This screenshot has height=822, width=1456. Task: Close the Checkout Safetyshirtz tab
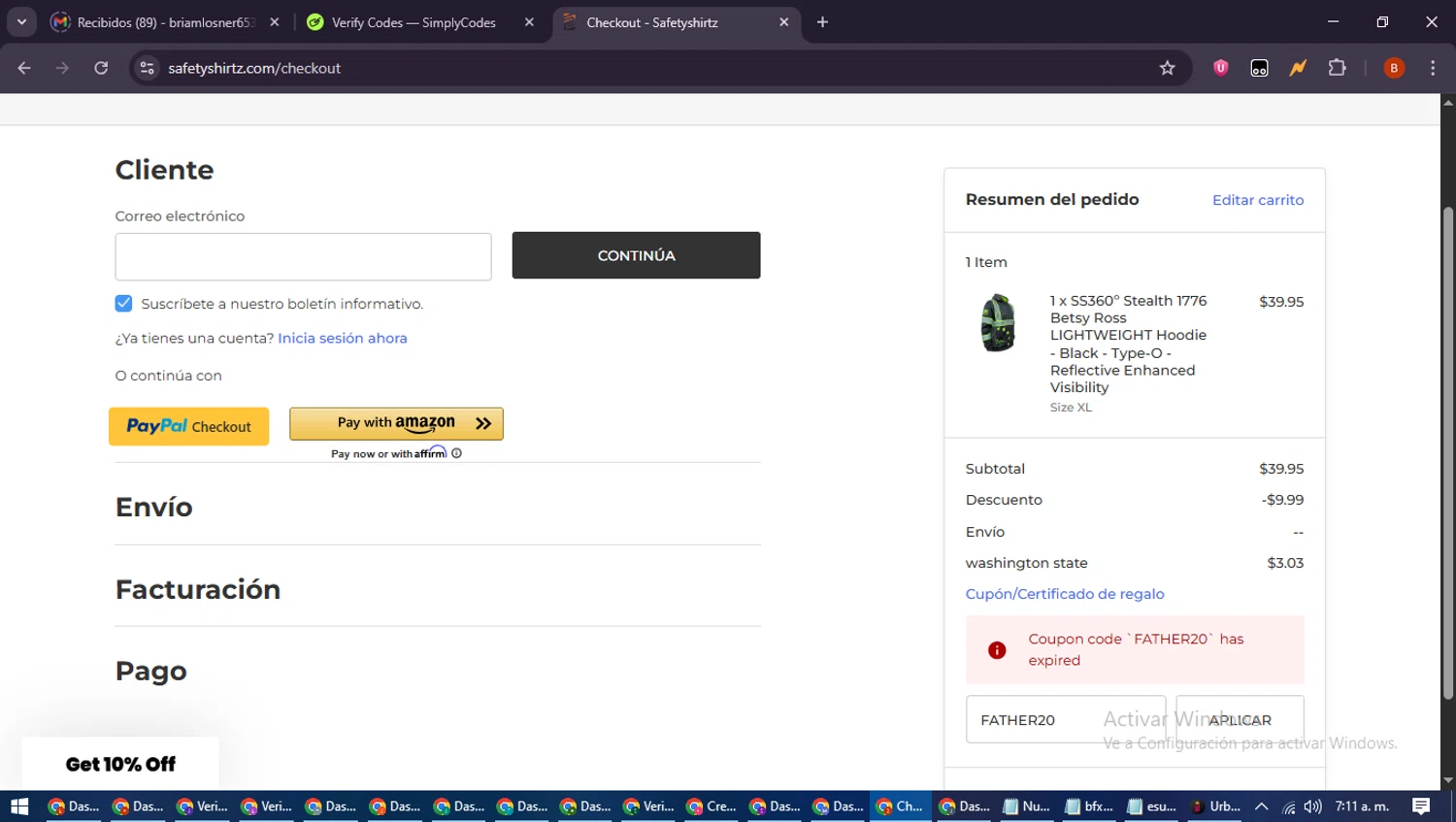(x=784, y=22)
